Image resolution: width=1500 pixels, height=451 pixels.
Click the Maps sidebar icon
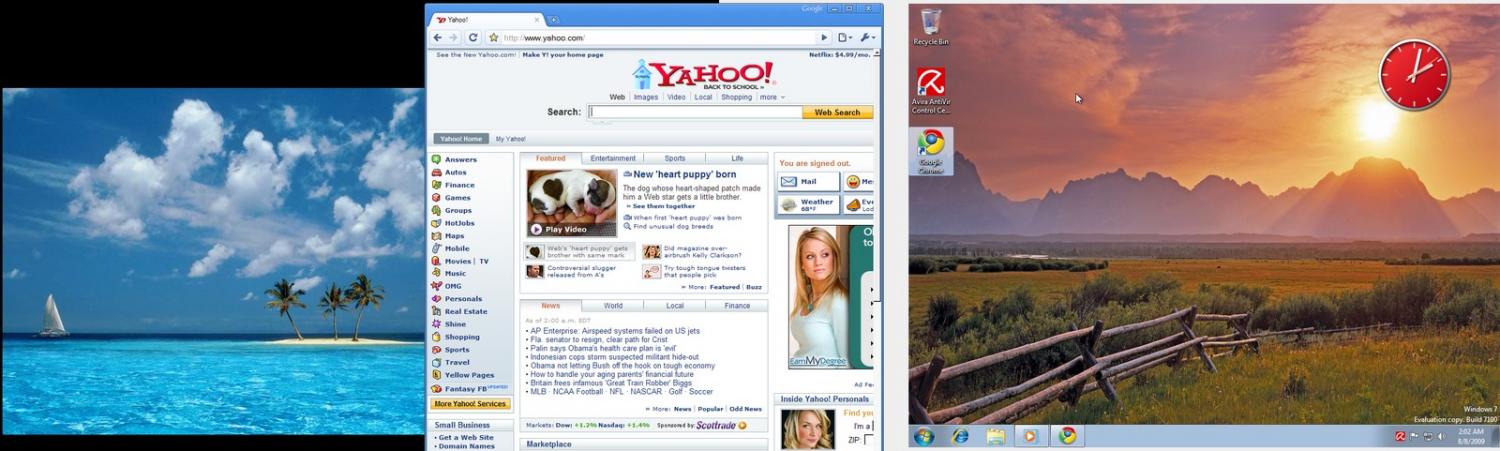tap(436, 236)
